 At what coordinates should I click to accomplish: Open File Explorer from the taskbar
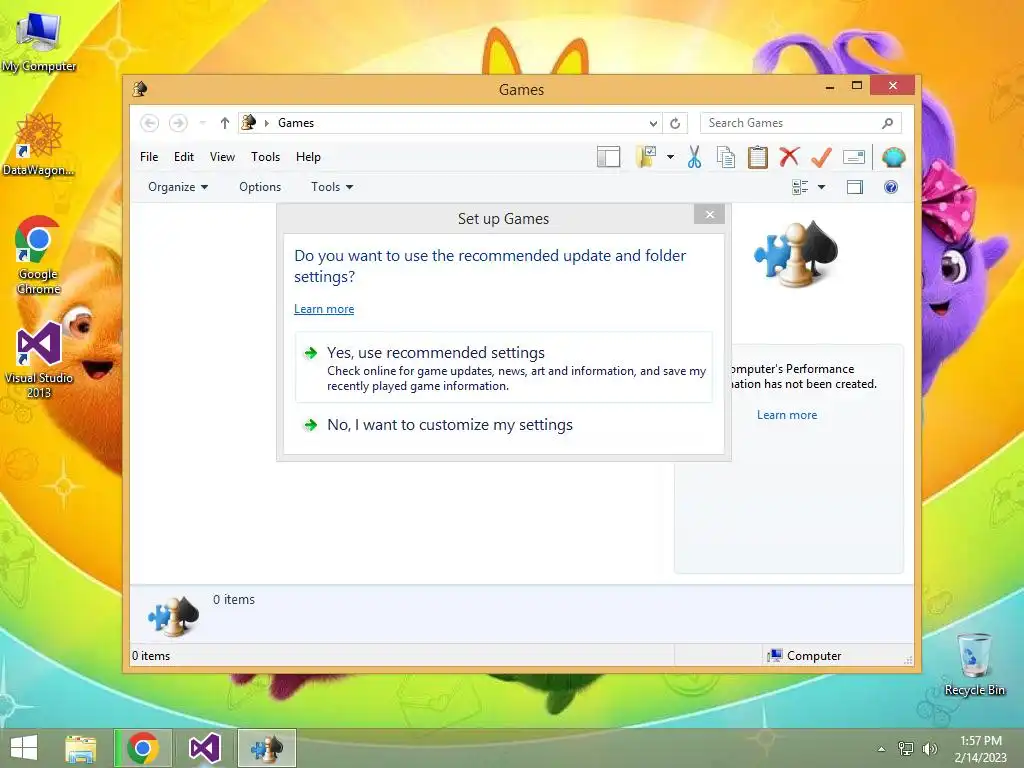[x=81, y=748]
